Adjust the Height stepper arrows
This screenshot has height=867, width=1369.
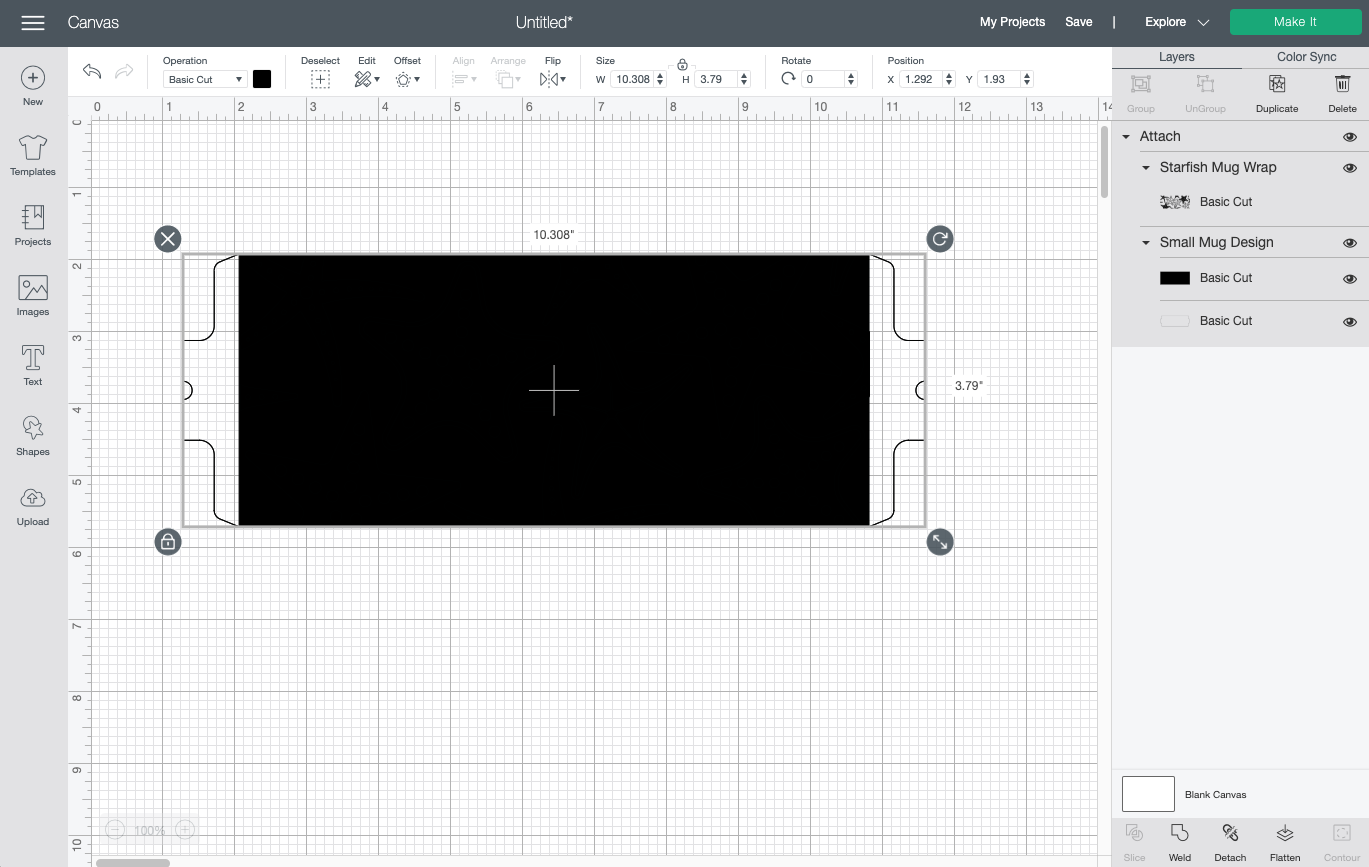coord(744,79)
